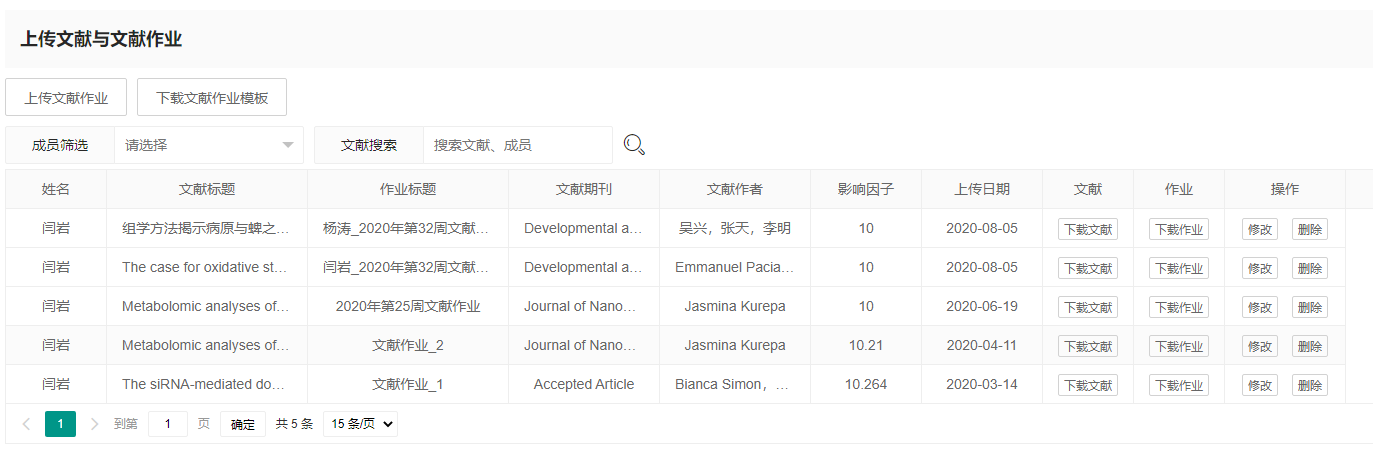The height and width of the screenshot is (459, 1373).
Task: Click 下载作业 in The case for oxidative row
Action: (1179, 268)
